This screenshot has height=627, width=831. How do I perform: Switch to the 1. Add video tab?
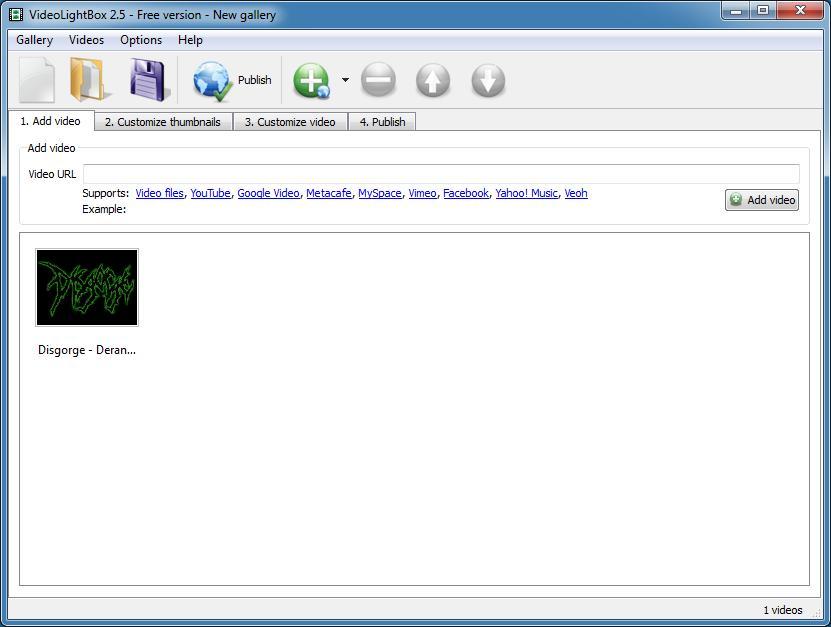tap(51, 121)
